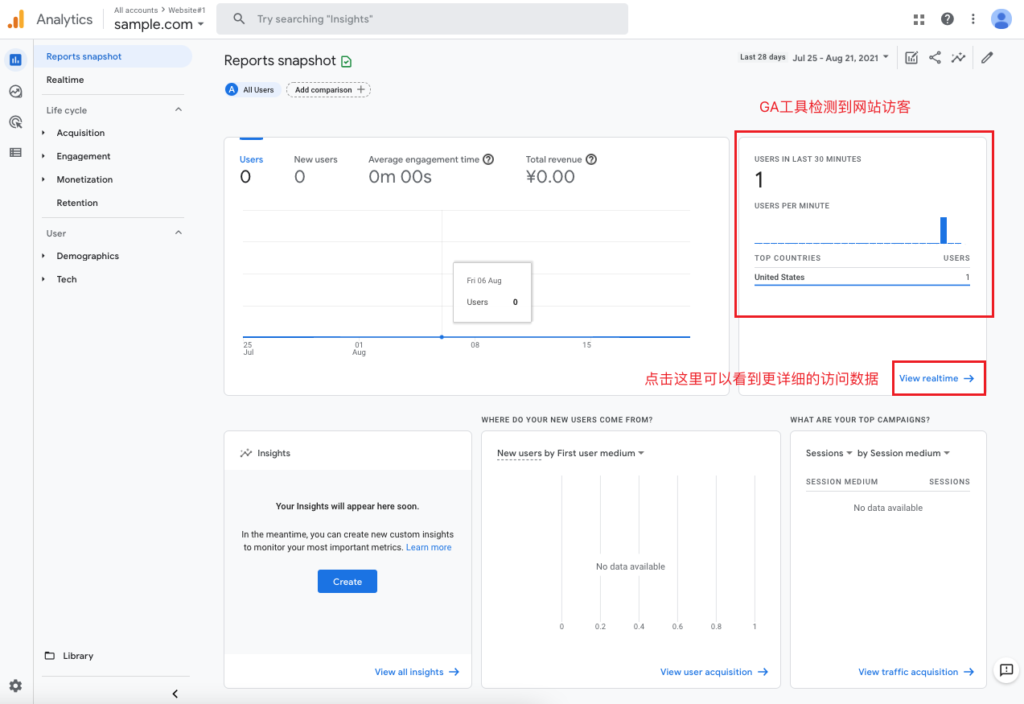Open the Google apps grid
This screenshot has width=1024, height=704.
click(919, 20)
